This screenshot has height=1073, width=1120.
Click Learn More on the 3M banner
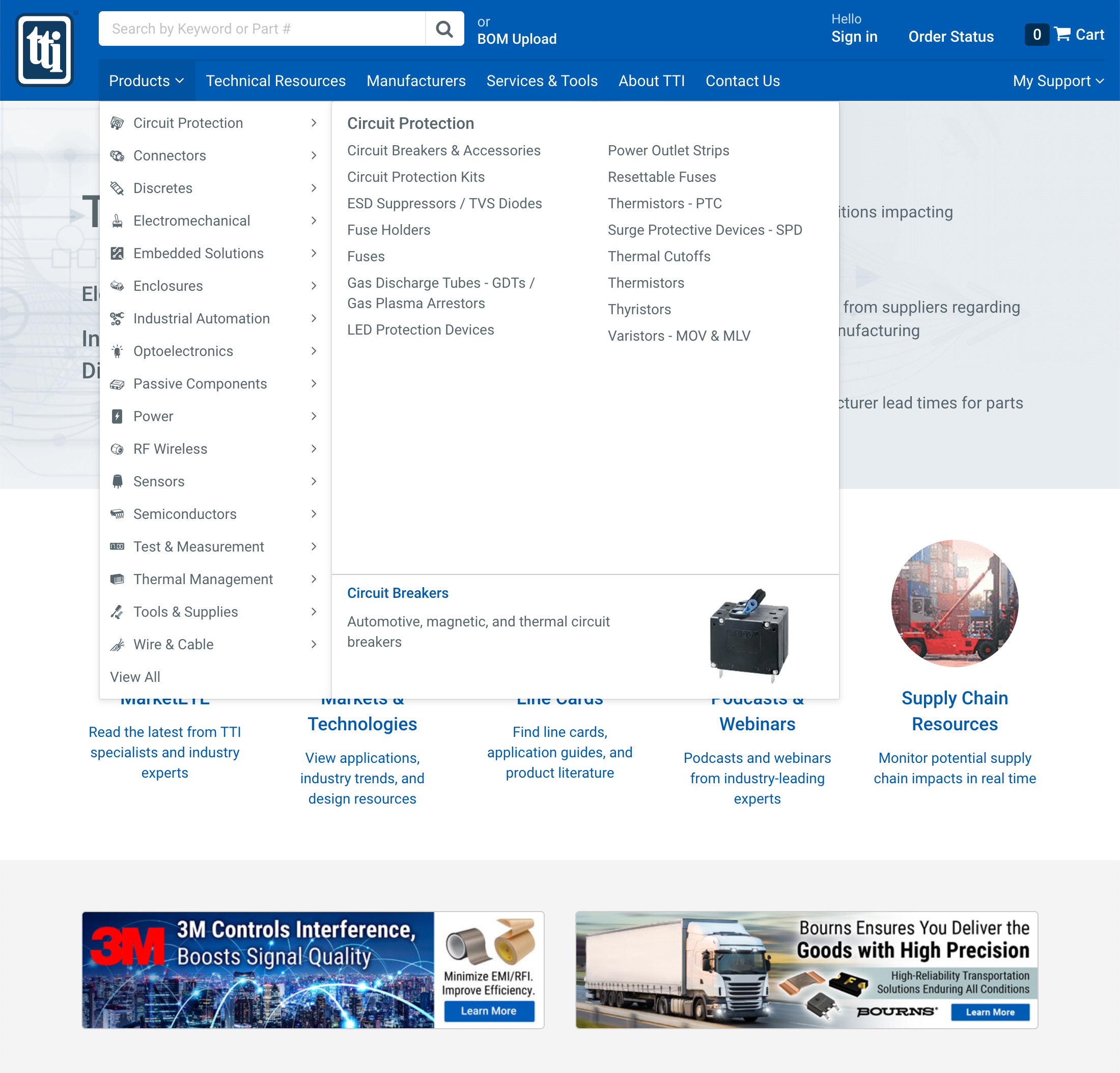click(489, 1010)
